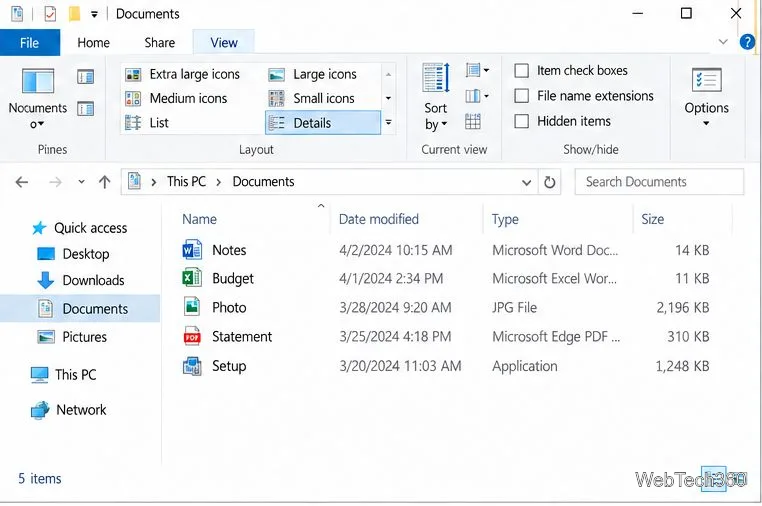Open the Sort by menu
The image size is (762, 506).
(435, 97)
